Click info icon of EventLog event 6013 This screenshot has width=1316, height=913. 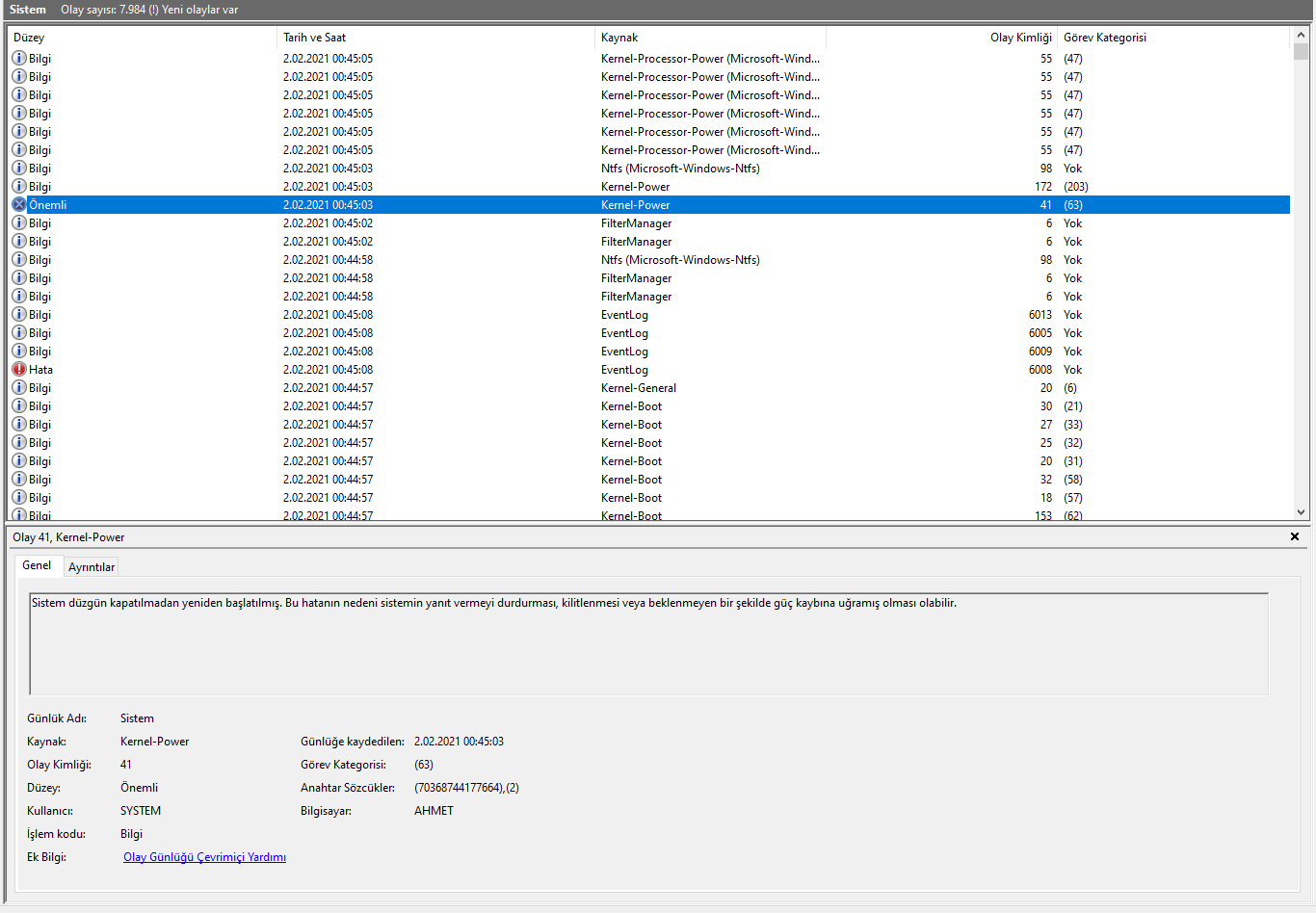(18, 315)
